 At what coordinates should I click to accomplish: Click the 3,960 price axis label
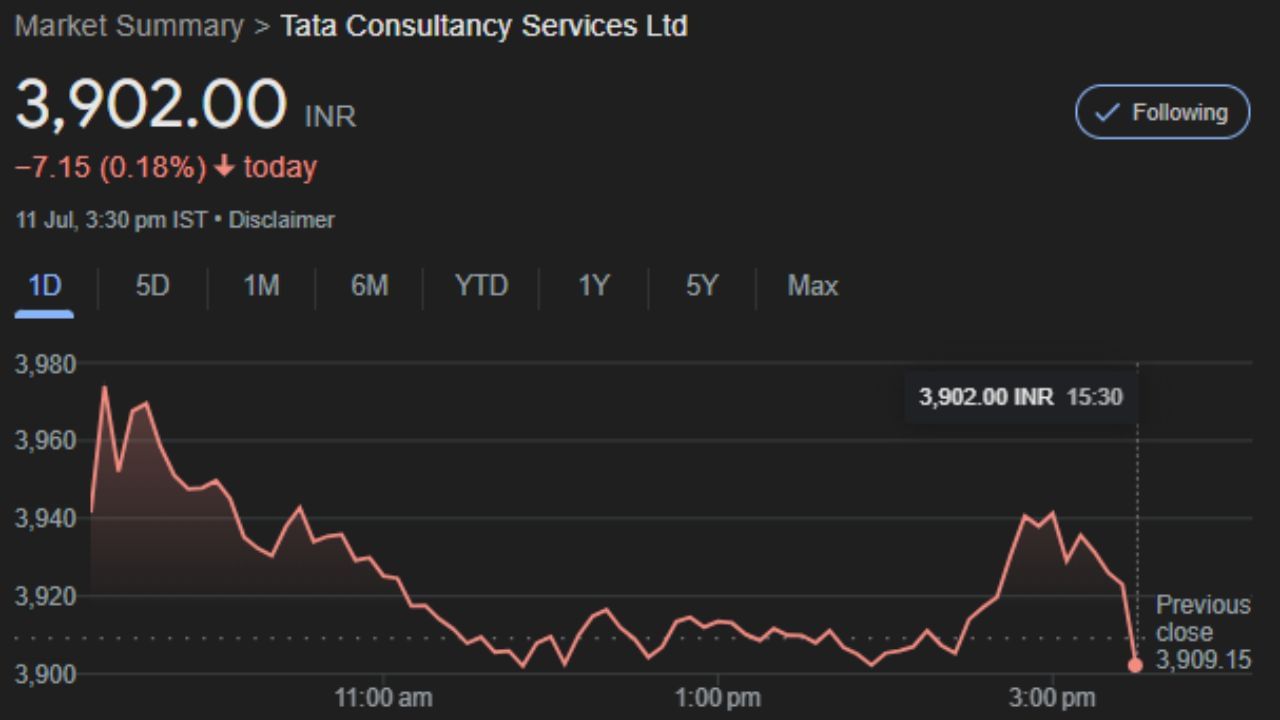click(x=45, y=441)
